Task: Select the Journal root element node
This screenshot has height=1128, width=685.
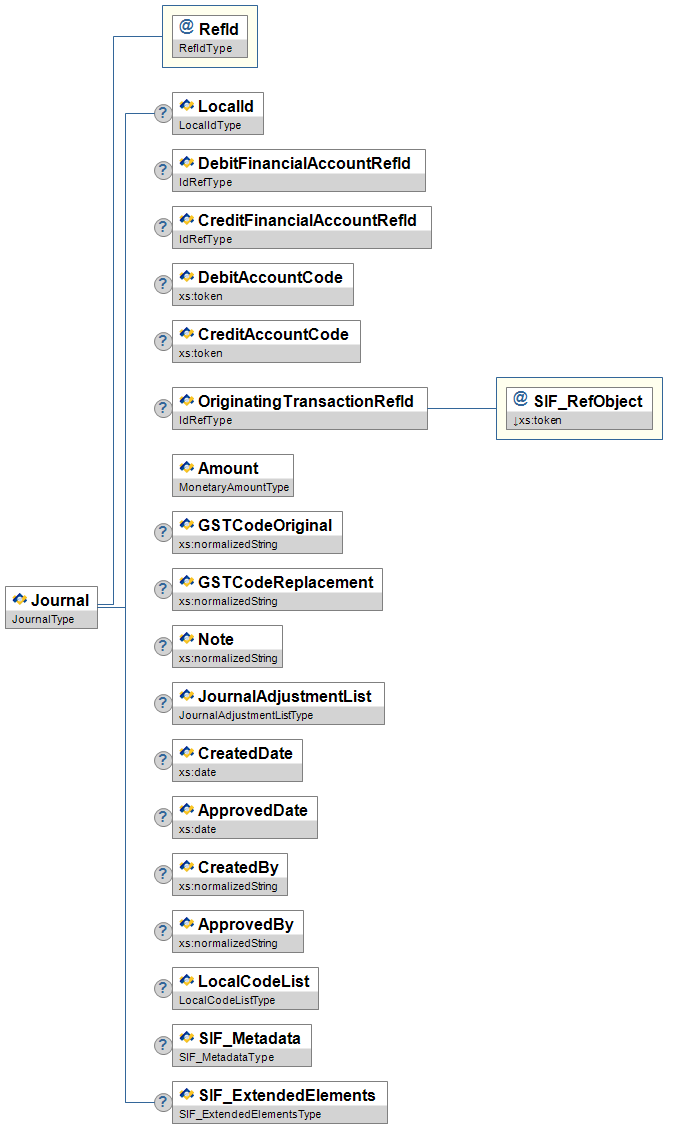Action: click(x=52, y=600)
